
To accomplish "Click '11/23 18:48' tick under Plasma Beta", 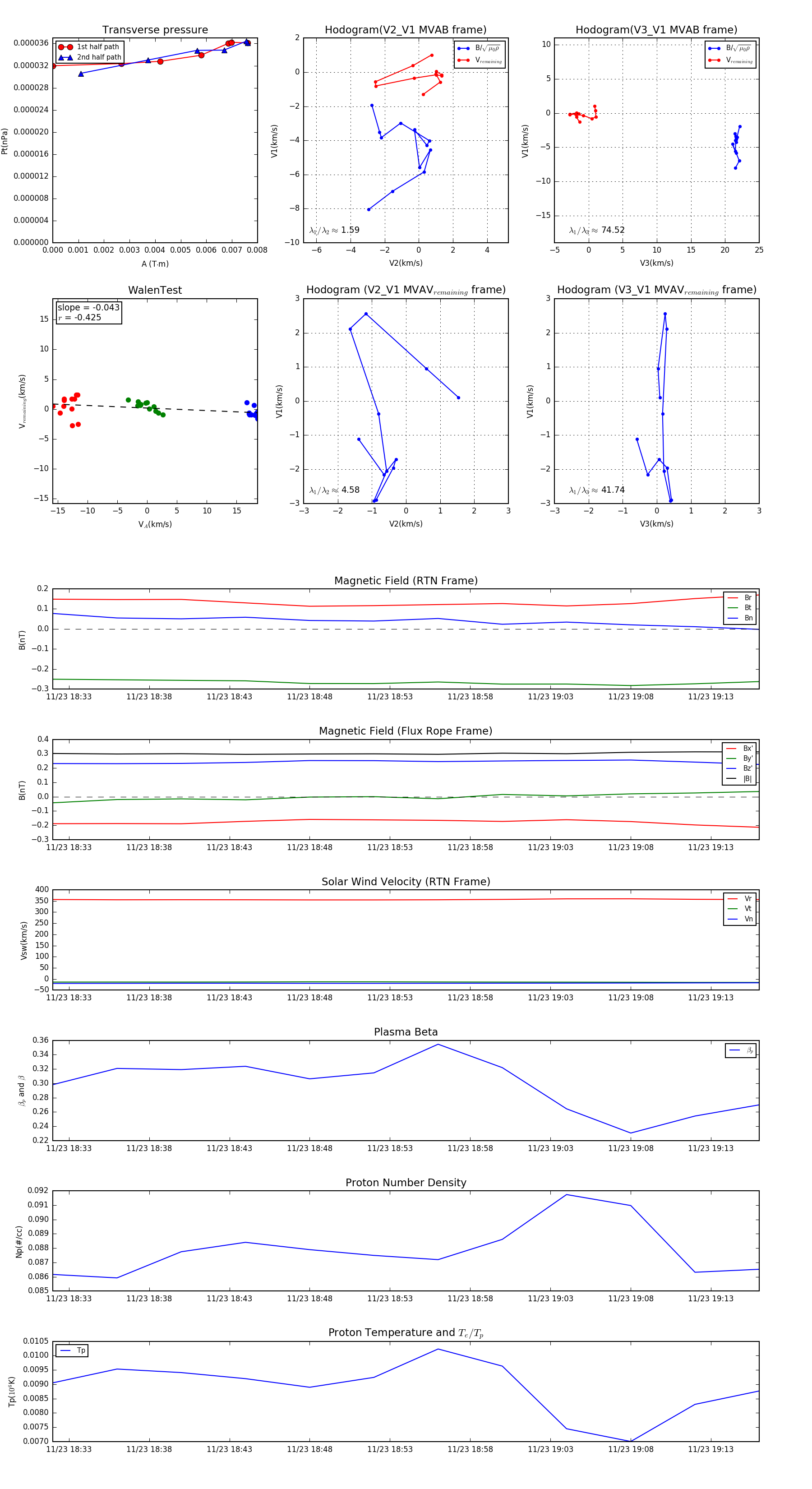I will 310,1148.
